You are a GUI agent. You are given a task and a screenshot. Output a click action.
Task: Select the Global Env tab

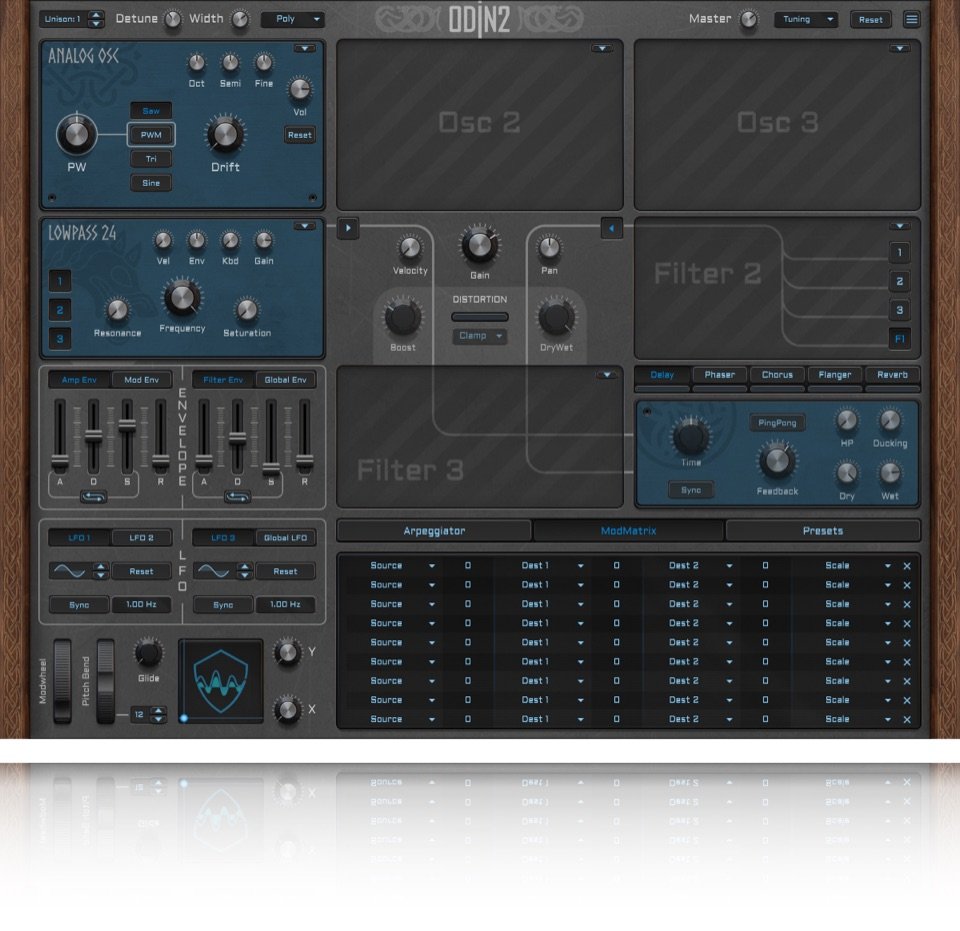coord(285,380)
